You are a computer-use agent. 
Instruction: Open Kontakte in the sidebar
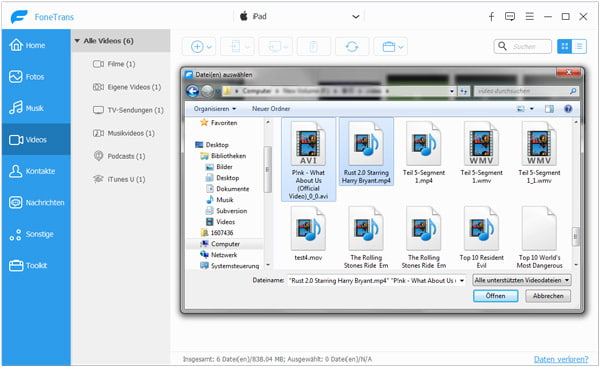pos(36,171)
